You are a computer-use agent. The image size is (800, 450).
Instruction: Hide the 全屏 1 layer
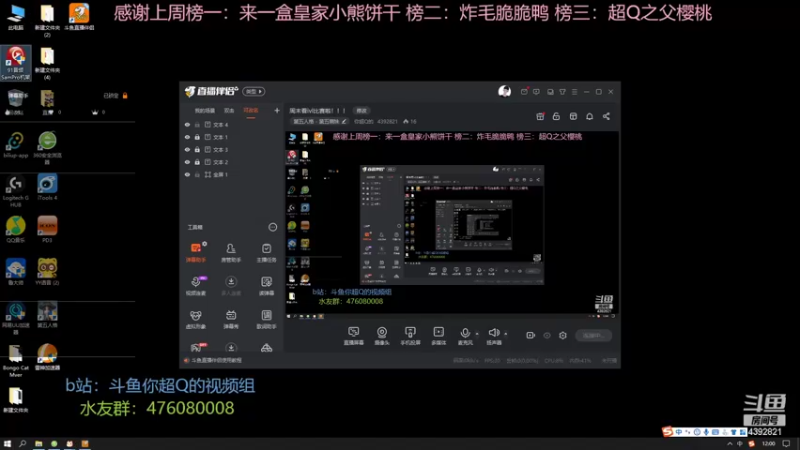(x=187, y=174)
